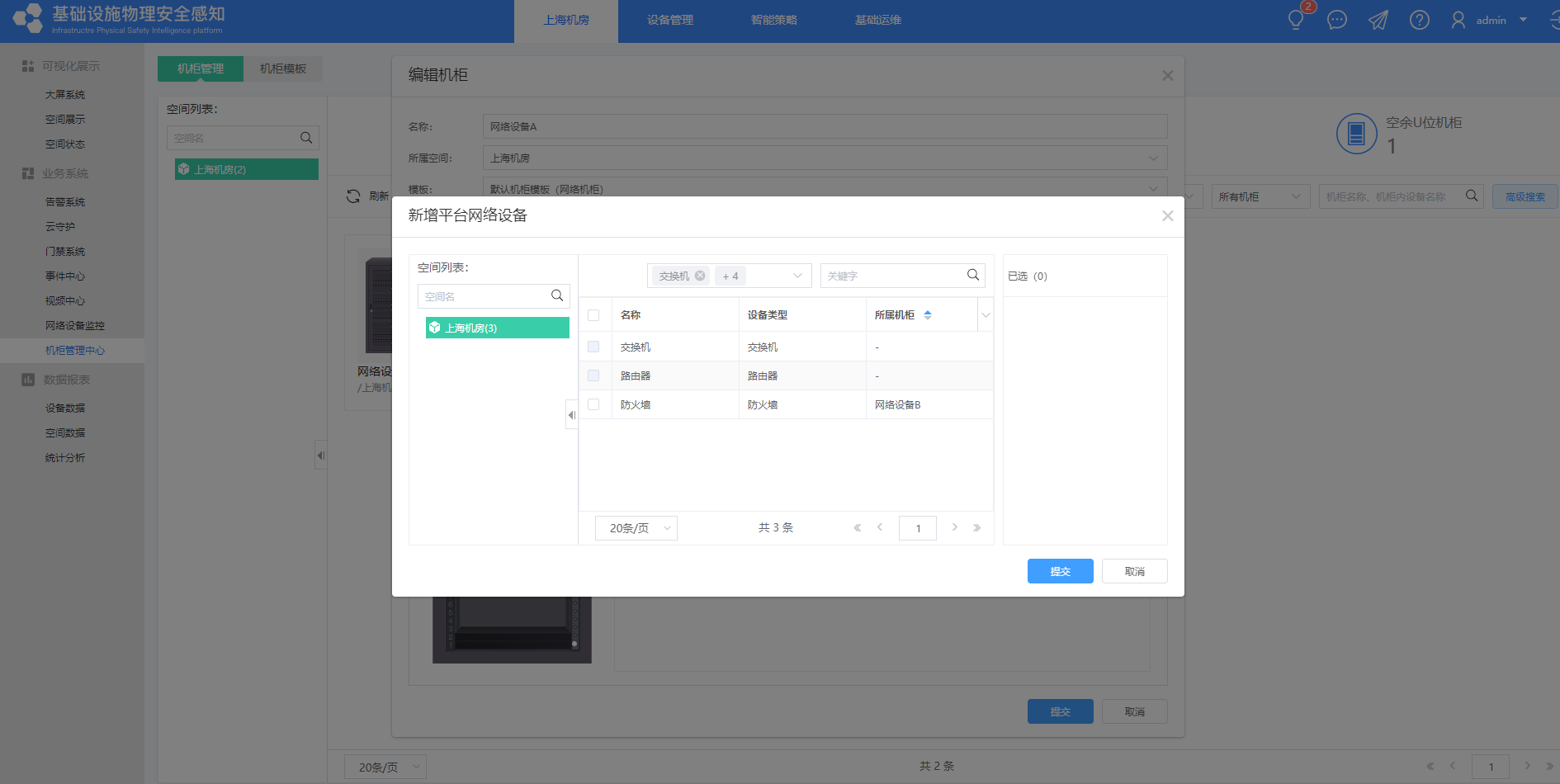1560x784 pixels.
Task: Expand the table column settings chevron
Action: click(x=986, y=314)
